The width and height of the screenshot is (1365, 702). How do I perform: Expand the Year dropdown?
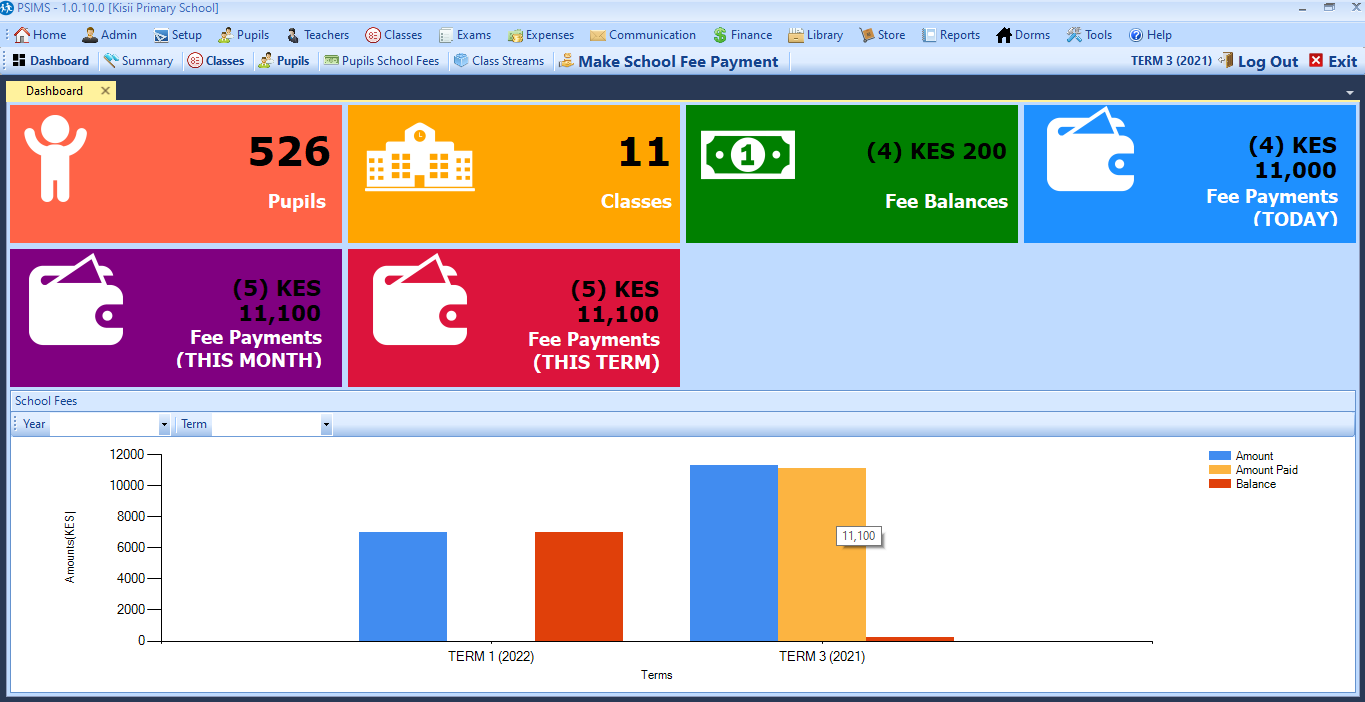pyautogui.click(x=164, y=425)
